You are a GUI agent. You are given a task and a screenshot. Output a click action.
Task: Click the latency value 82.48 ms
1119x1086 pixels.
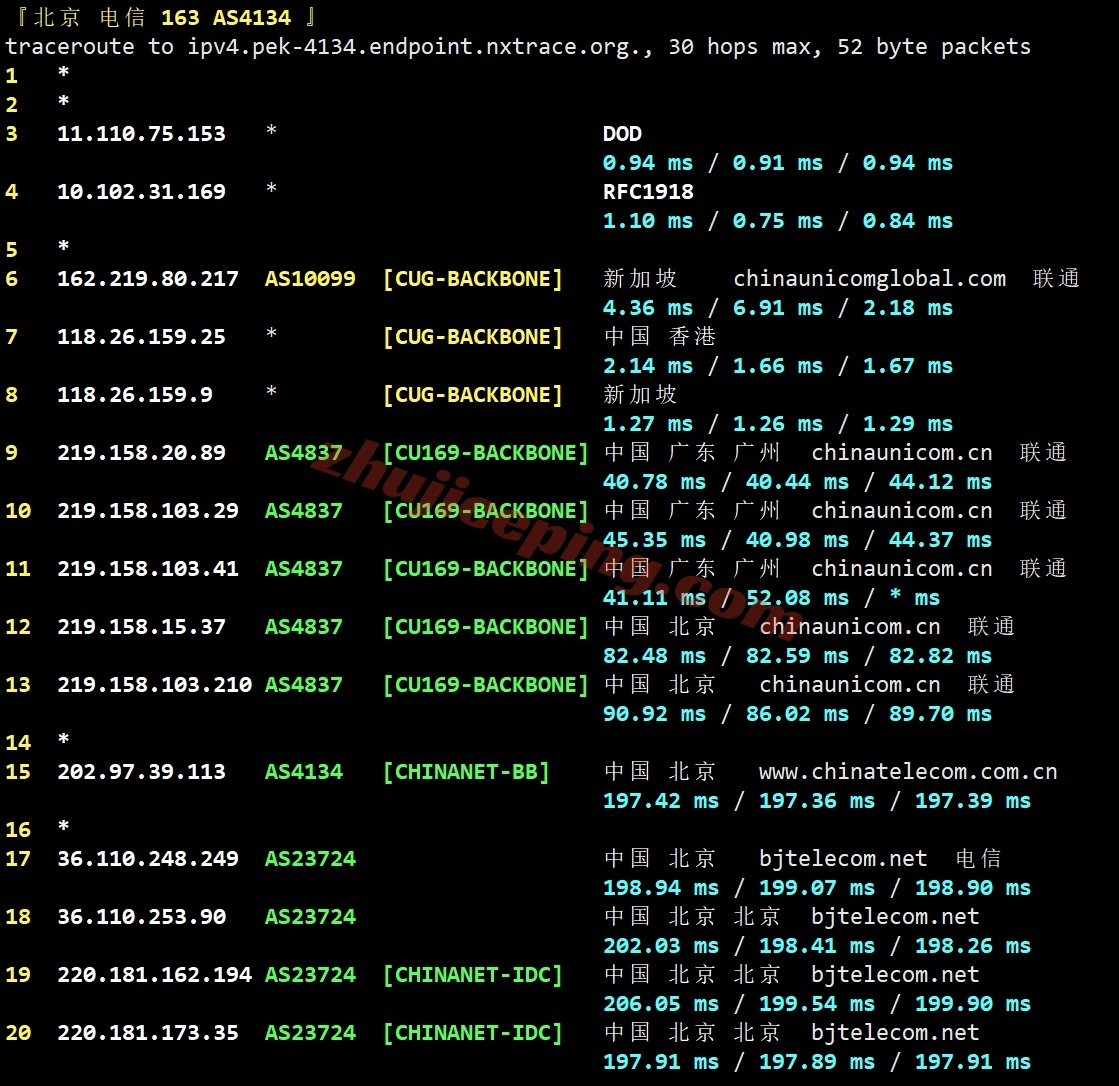[654, 656]
